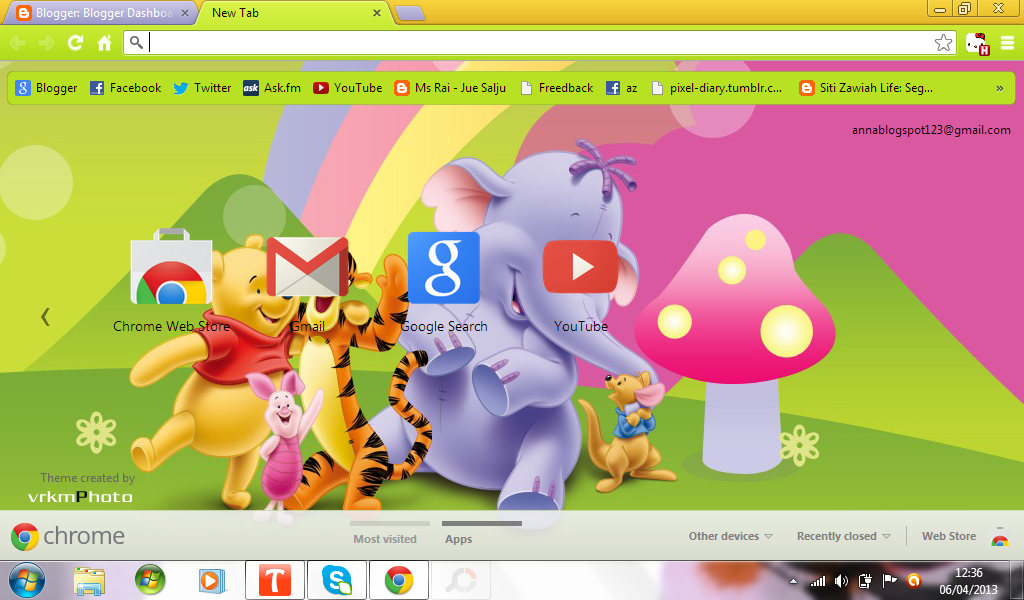Open the orange T app in taskbar

coord(275,580)
